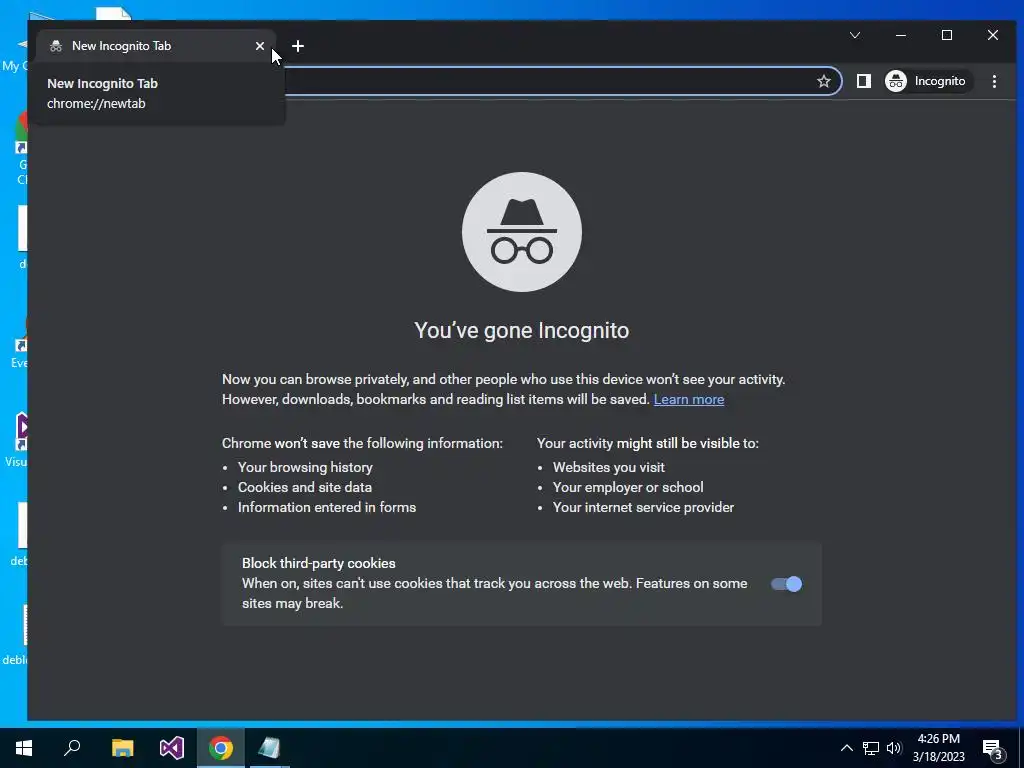Screen dimensions: 1024x768
Task: Click chrome://newtab text in tab tooltip
Action: [96, 103]
